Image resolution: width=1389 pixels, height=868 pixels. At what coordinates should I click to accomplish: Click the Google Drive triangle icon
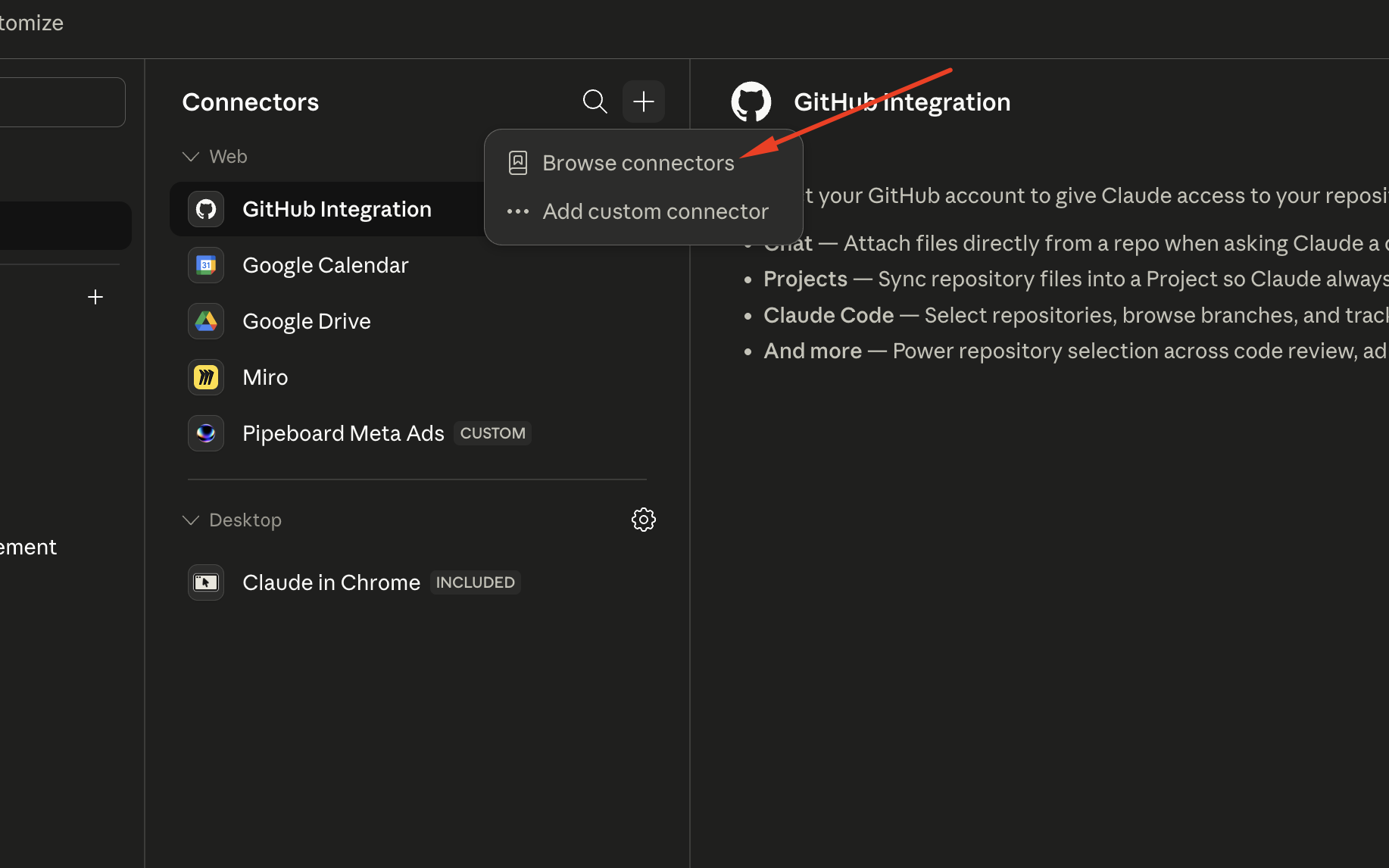(206, 321)
